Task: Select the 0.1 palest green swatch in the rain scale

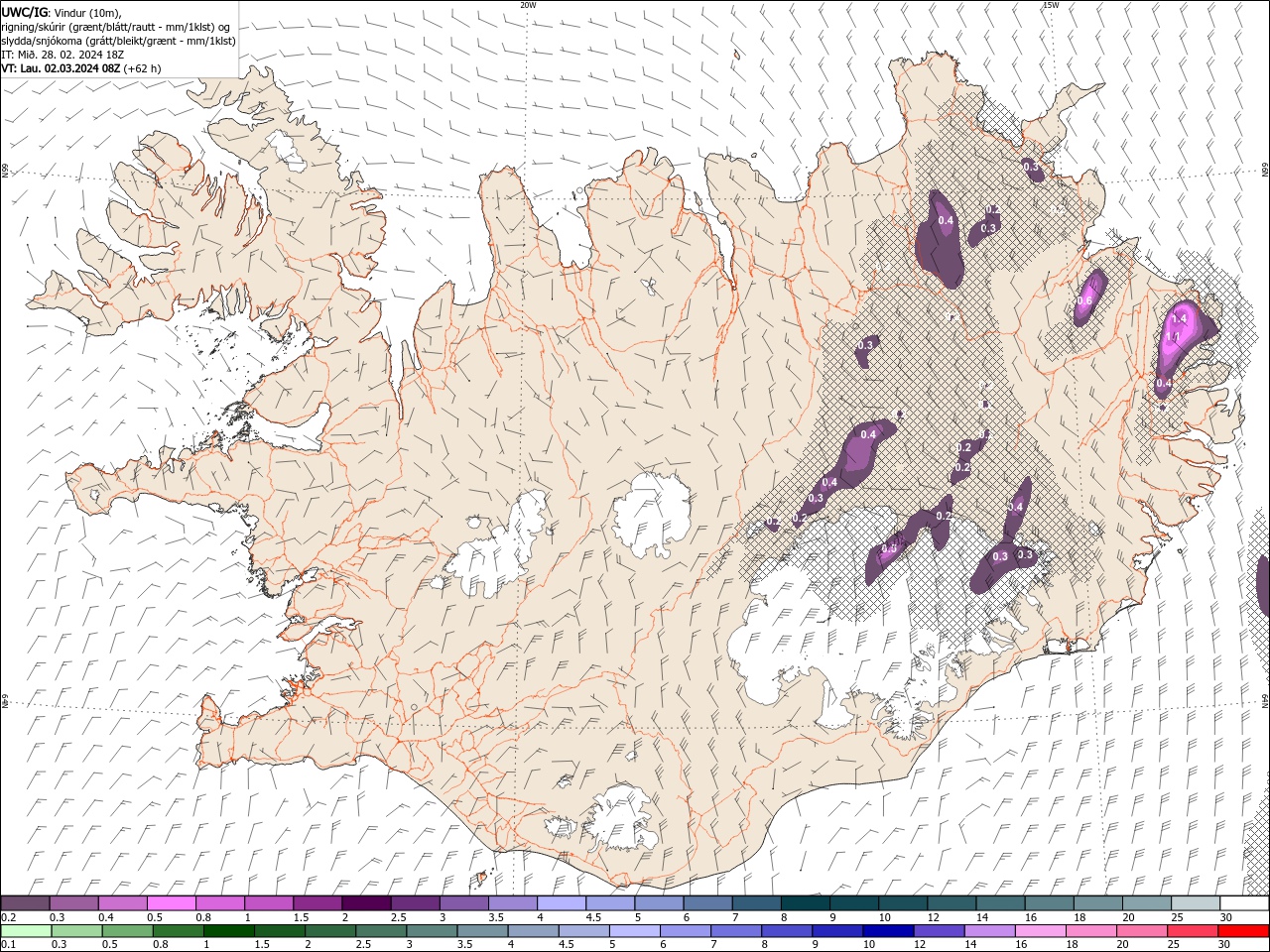Action: (x=27, y=931)
